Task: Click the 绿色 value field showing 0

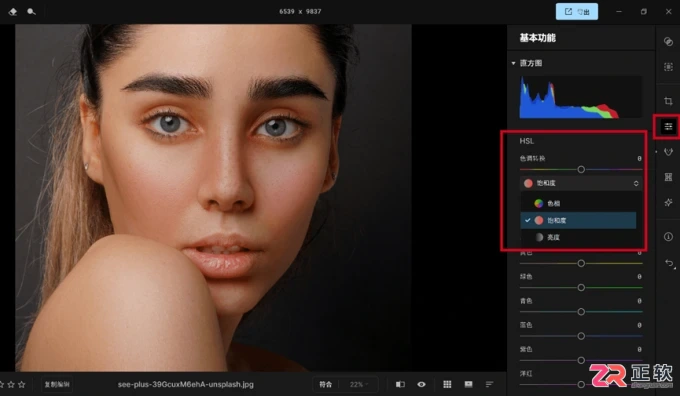Action: pos(639,277)
